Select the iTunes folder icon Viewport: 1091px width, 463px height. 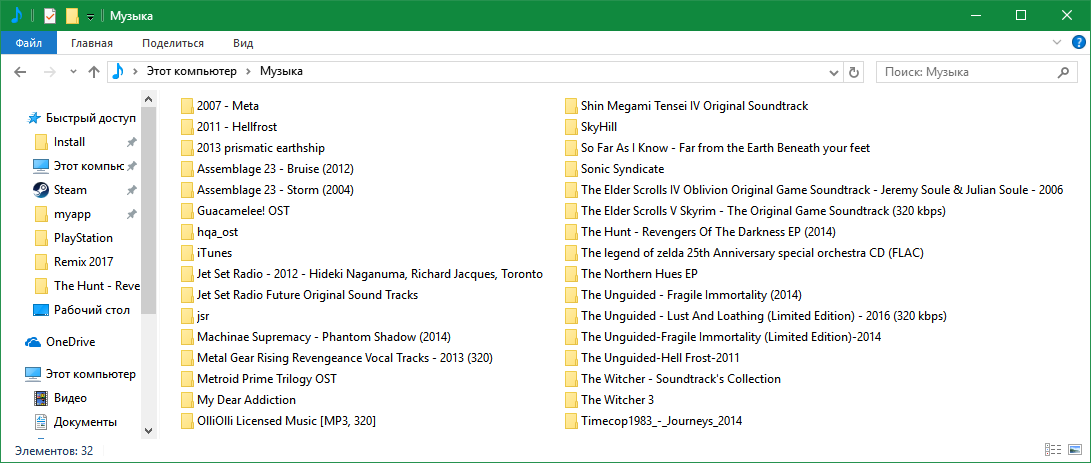(186, 253)
